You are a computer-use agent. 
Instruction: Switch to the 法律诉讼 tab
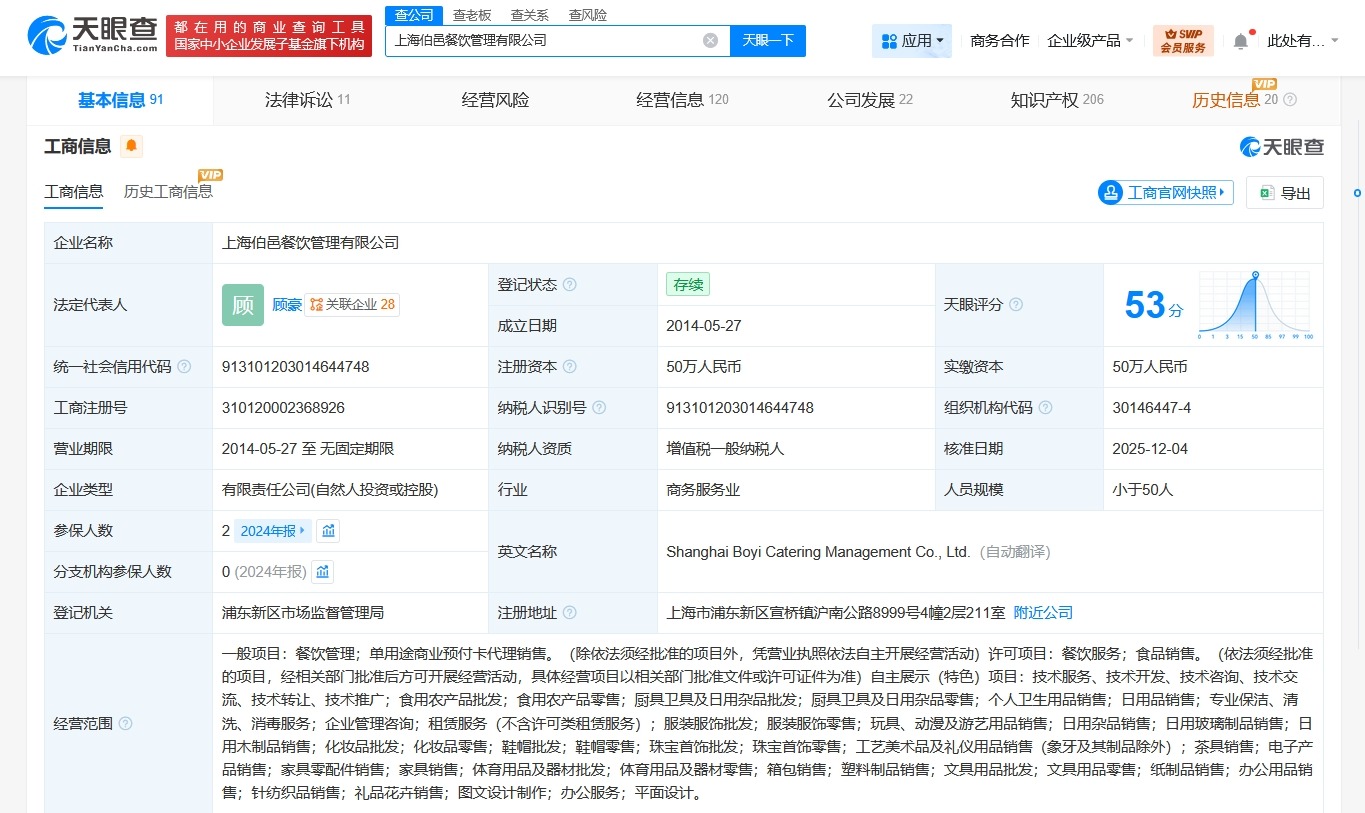[300, 100]
